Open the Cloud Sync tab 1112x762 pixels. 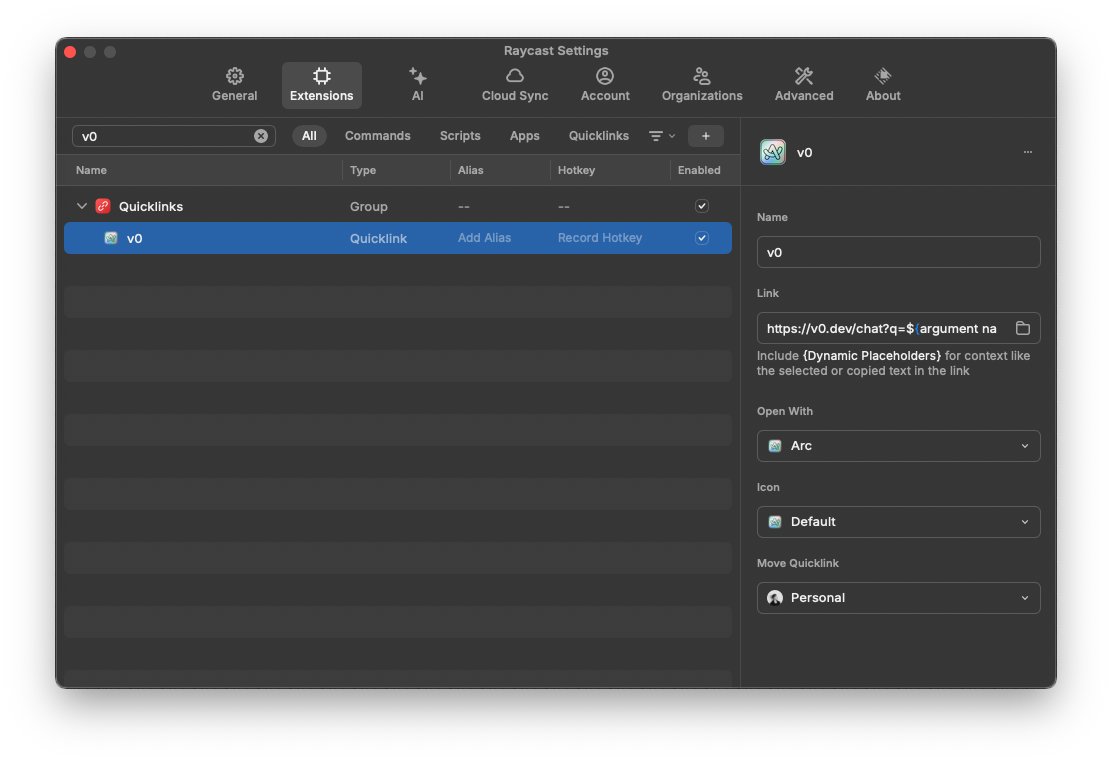coord(515,85)
